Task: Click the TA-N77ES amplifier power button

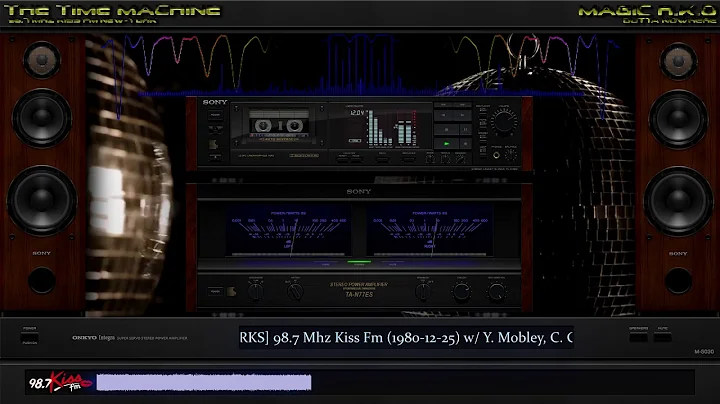Action: point(215,291)
